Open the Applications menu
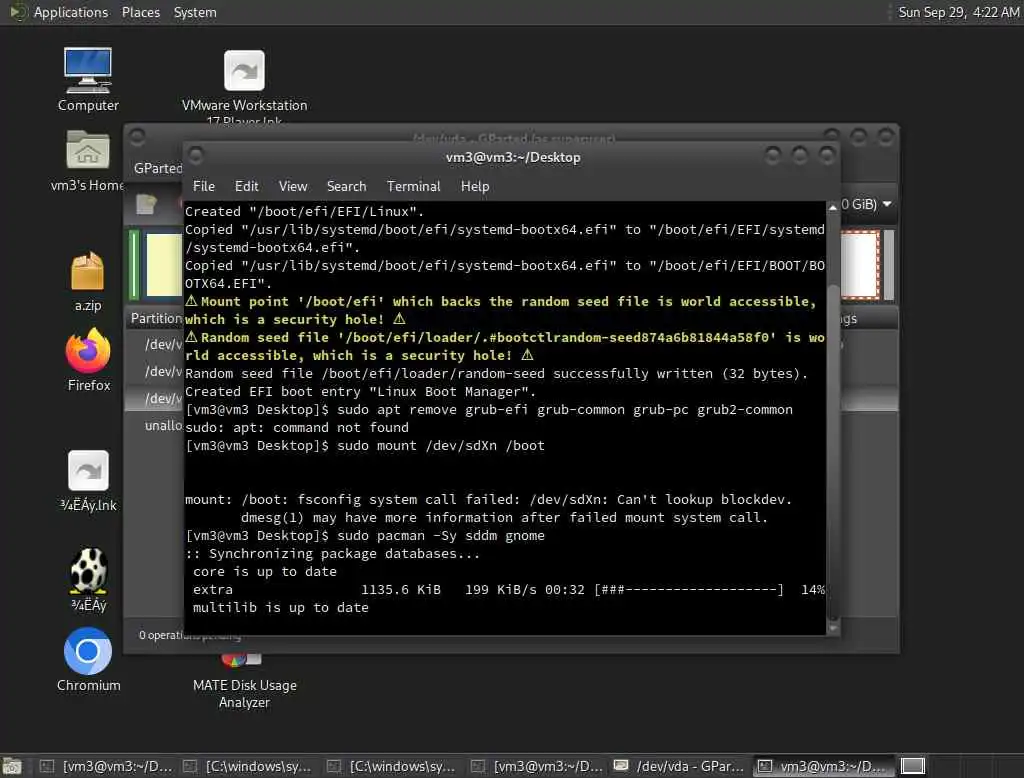 pos(71,12)
